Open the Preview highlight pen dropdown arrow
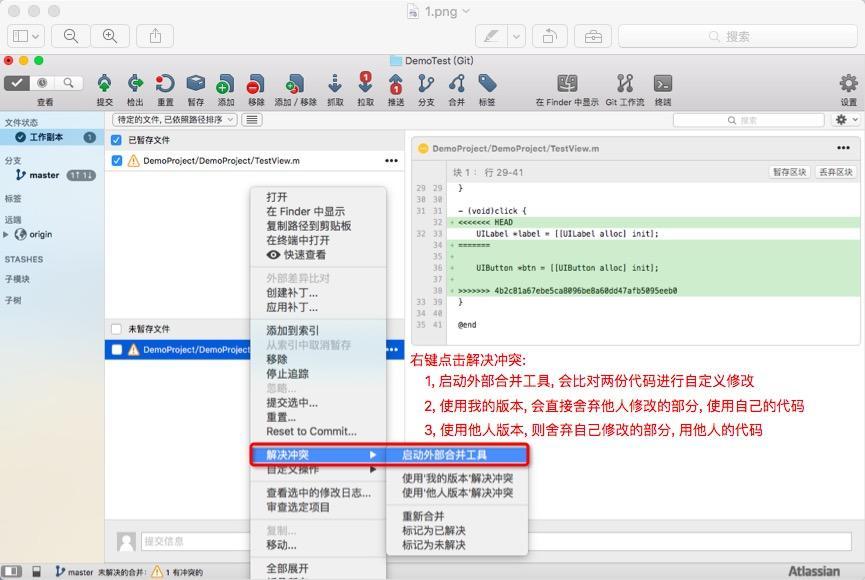865x580 pixels. click(x=516, y=36)
